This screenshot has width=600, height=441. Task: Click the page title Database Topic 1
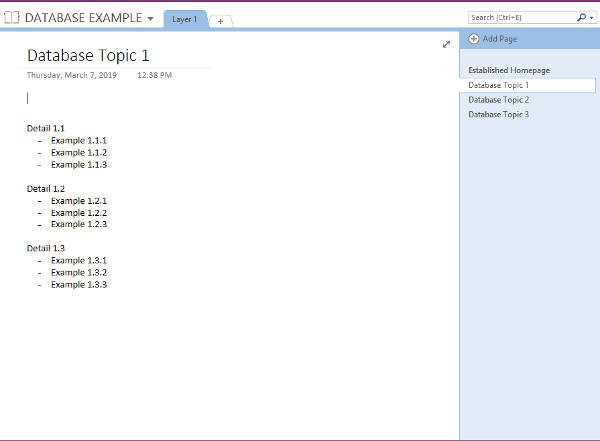point(88,55)
